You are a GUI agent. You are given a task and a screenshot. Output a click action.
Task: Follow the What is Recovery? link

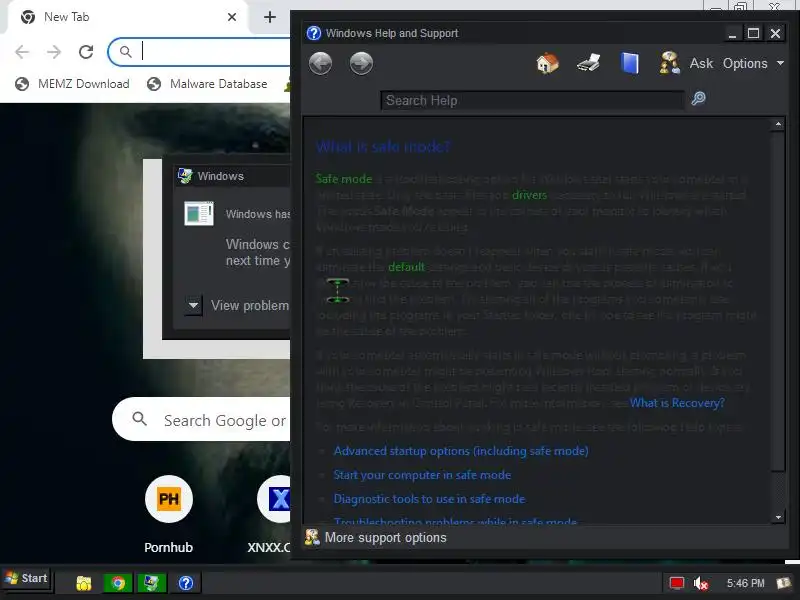point(677,403)
